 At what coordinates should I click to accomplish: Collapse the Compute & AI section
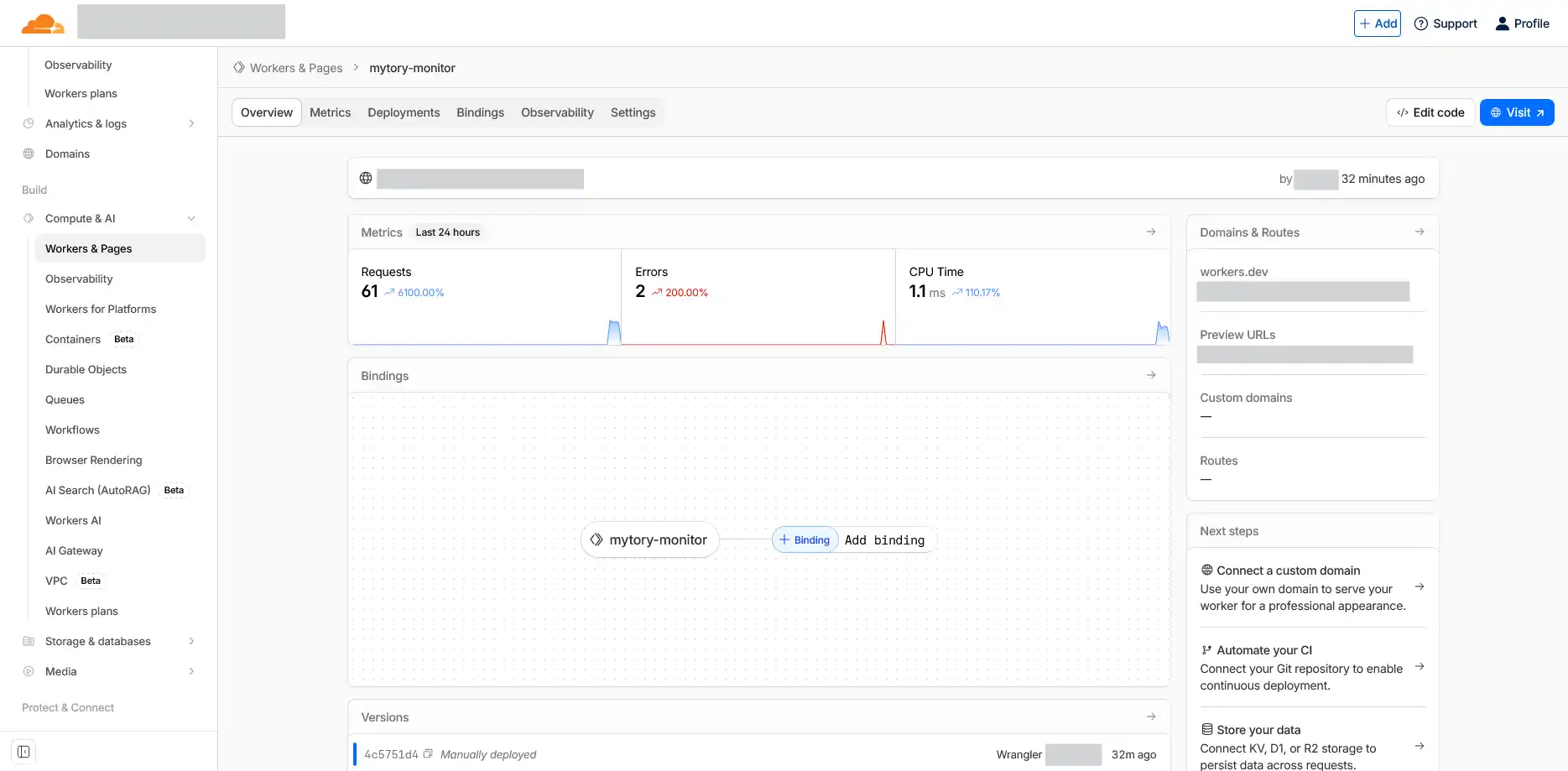click(191, 218)
